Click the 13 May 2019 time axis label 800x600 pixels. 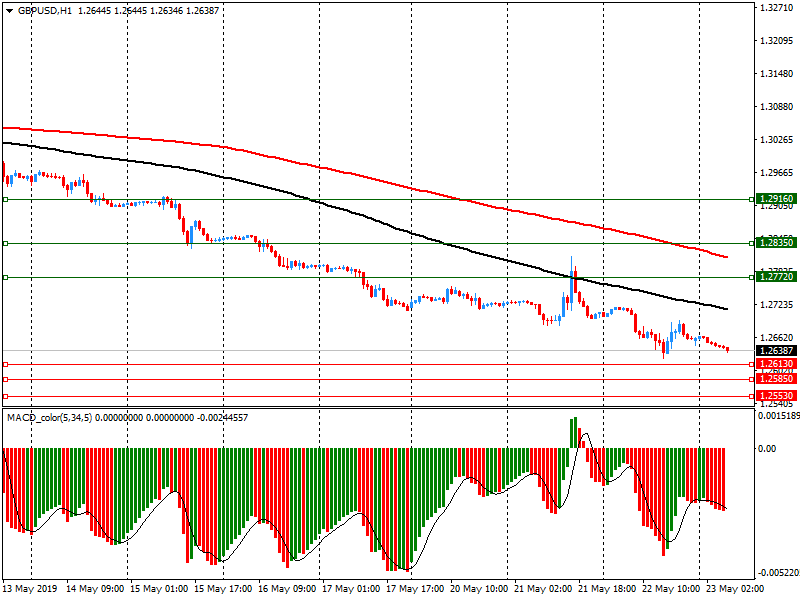pyautogui.click(x=29, y=589)
